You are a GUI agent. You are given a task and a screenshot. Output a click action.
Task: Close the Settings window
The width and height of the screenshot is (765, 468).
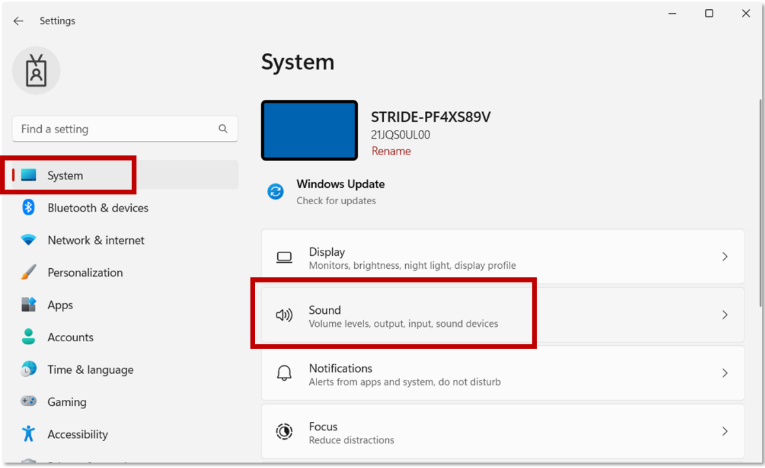point(746,14)
